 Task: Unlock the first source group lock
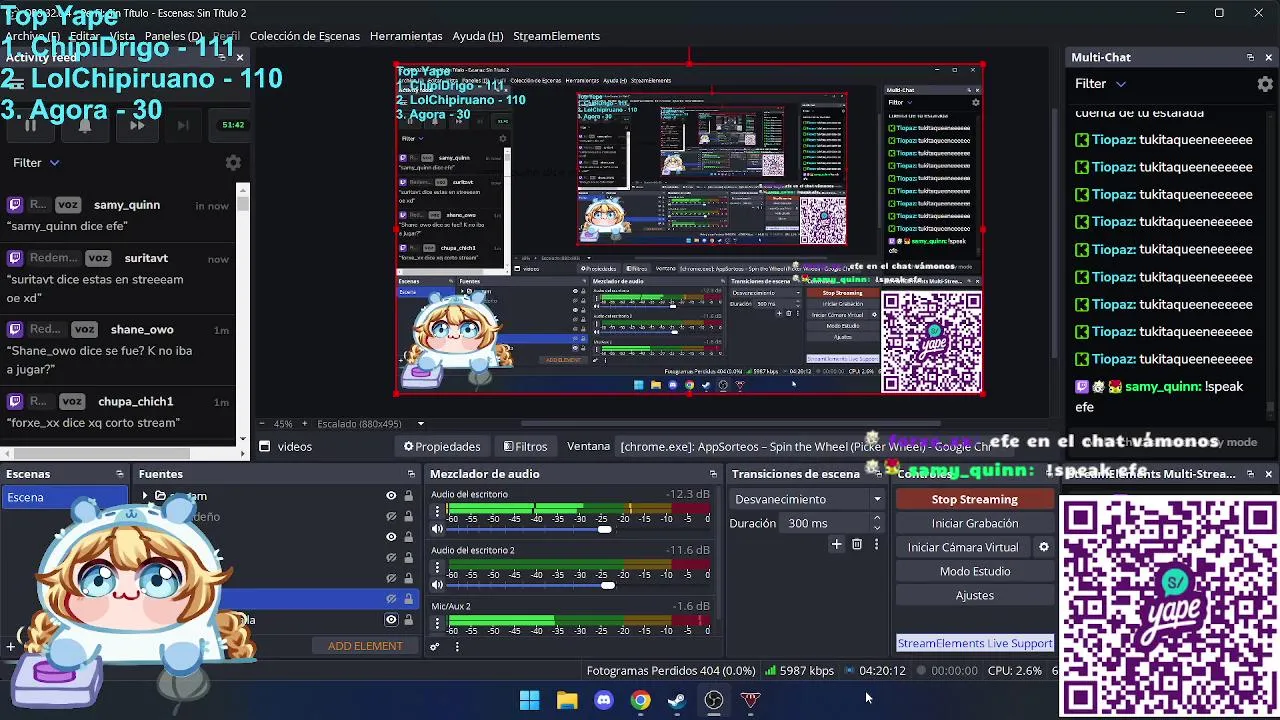408,495
